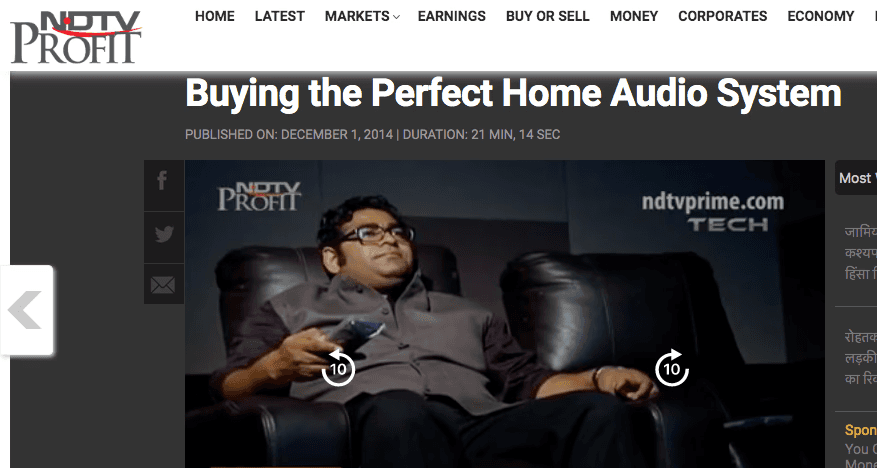Click the Most Viewed sidebar tab
Screen dimensions: 877x468
pos(856,178)
